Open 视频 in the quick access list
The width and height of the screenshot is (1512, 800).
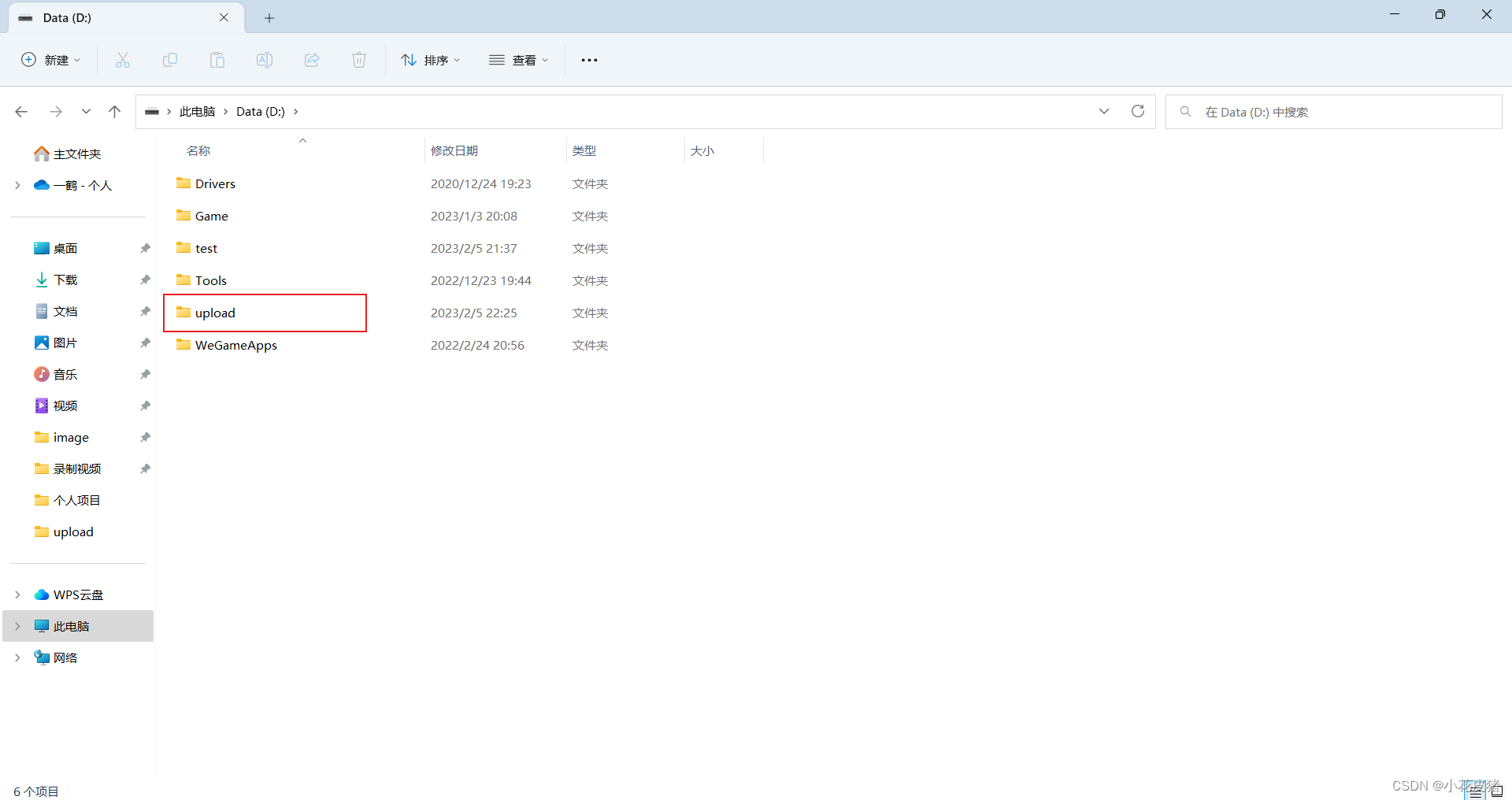(65, 406)
